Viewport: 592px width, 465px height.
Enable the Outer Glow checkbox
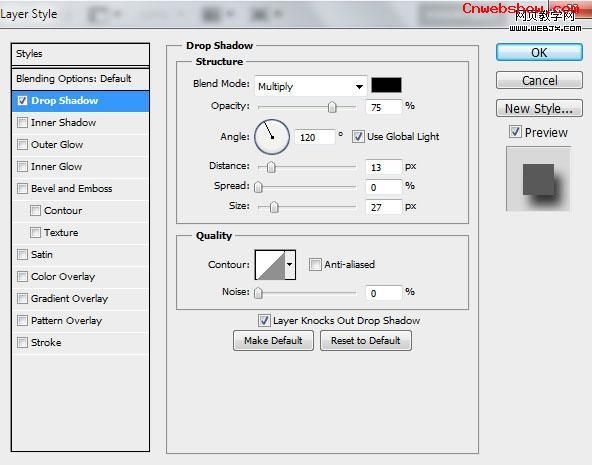22,144
